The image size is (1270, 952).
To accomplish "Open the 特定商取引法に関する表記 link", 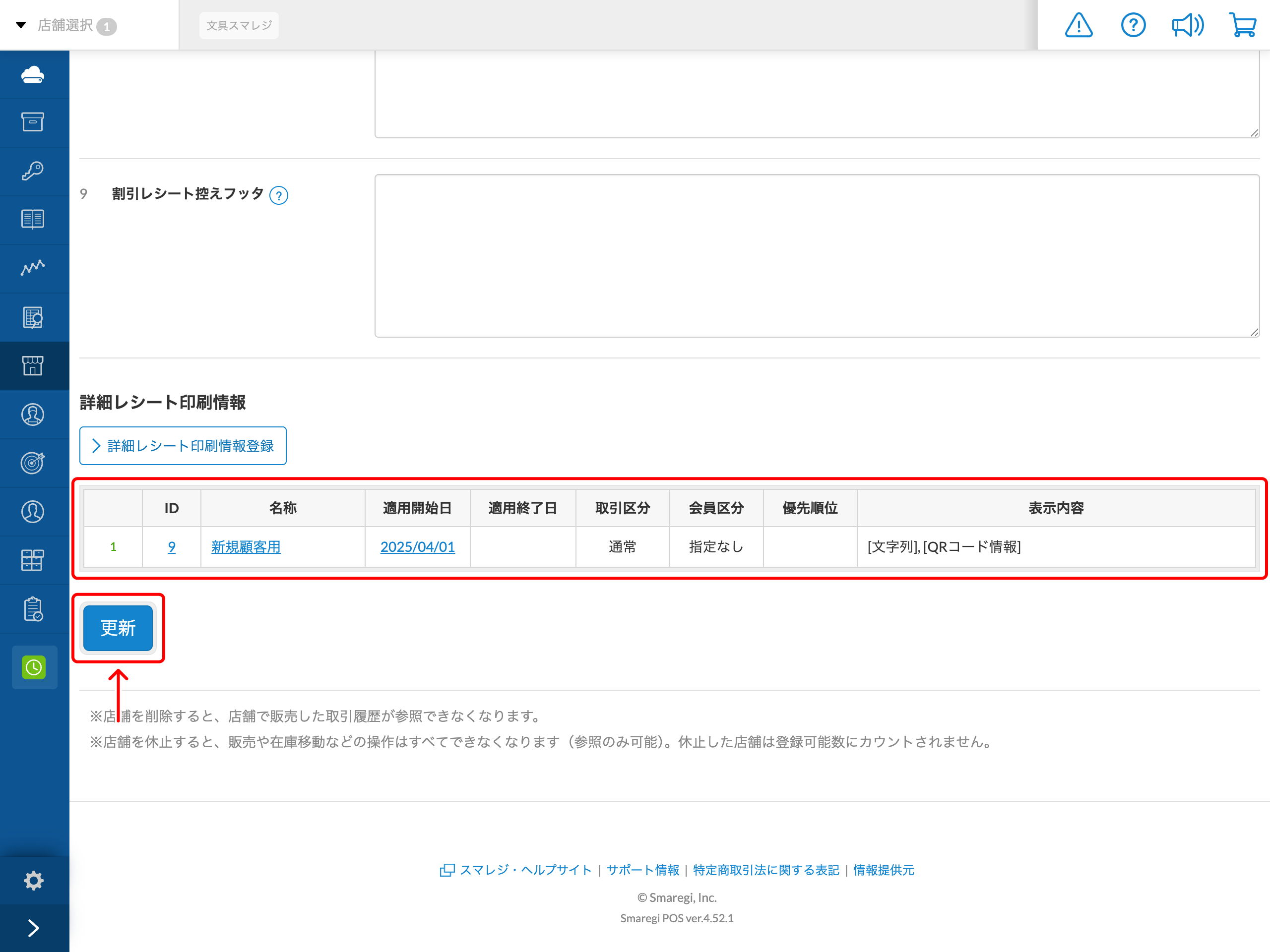I will click(766, 870).
